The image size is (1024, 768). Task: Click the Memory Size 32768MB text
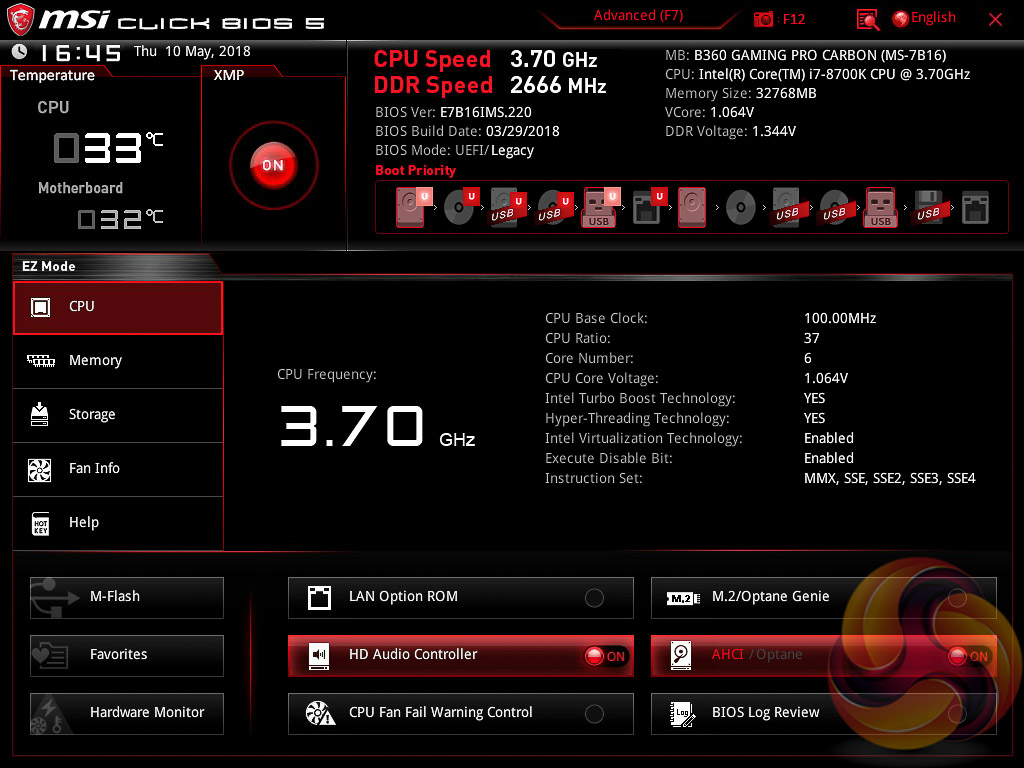coord(741,93)
